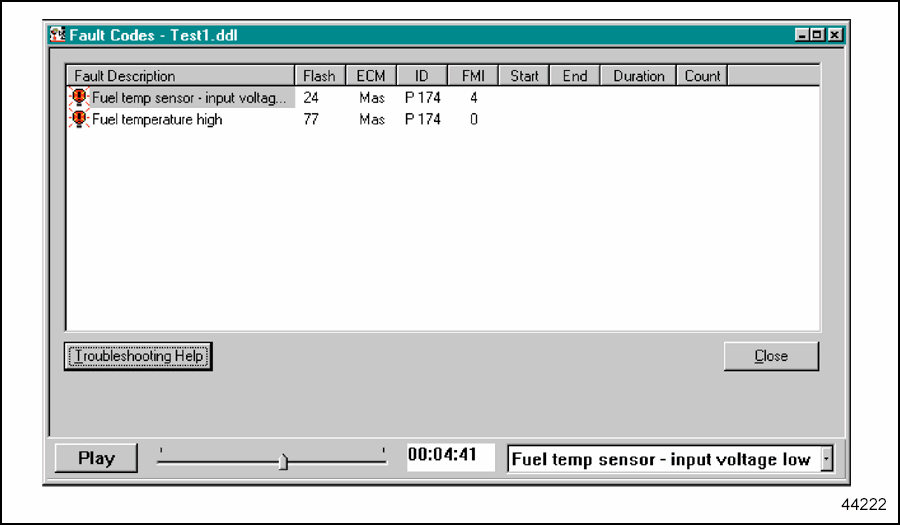Select the Fuel temperature high fault row
The image size is (900, 525).
(x=157, y=119)
